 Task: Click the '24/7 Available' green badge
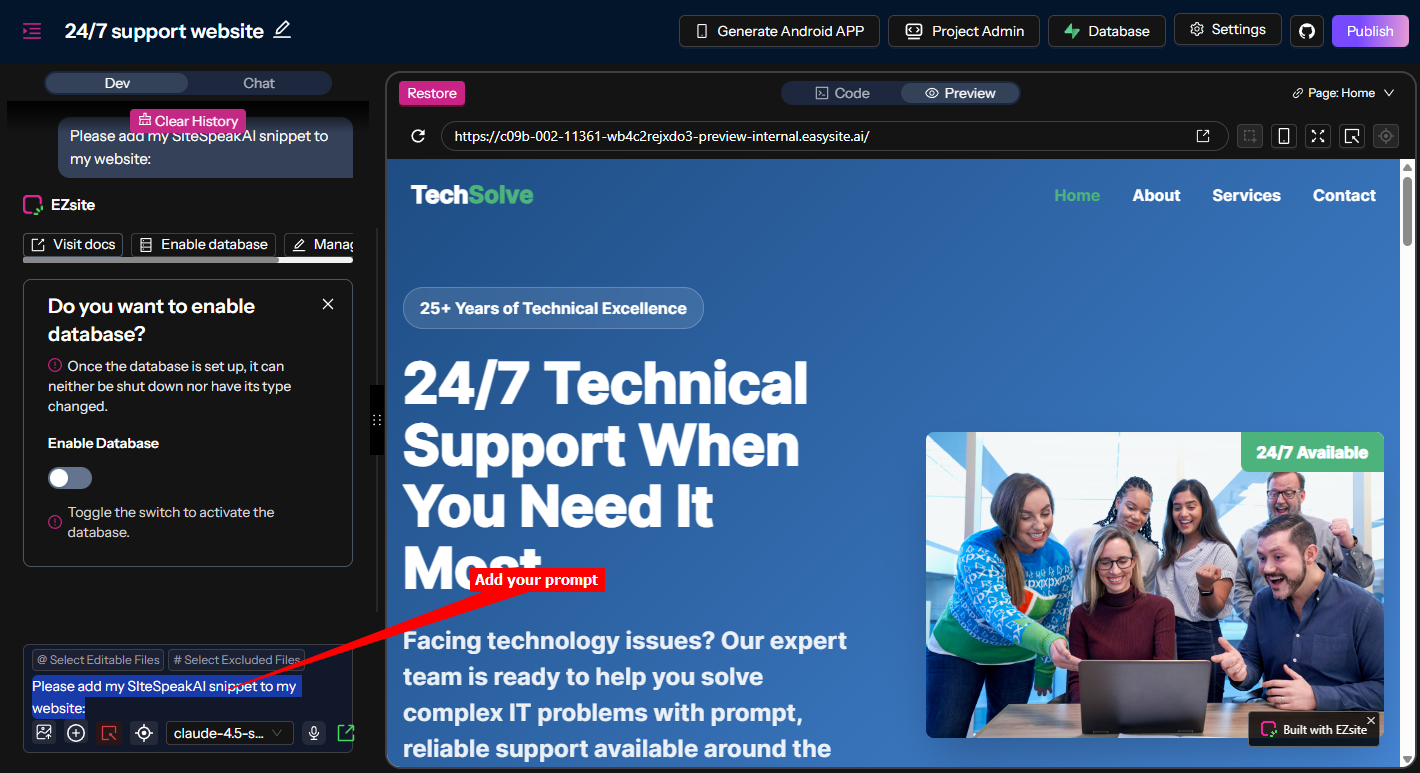[1312, 452]
